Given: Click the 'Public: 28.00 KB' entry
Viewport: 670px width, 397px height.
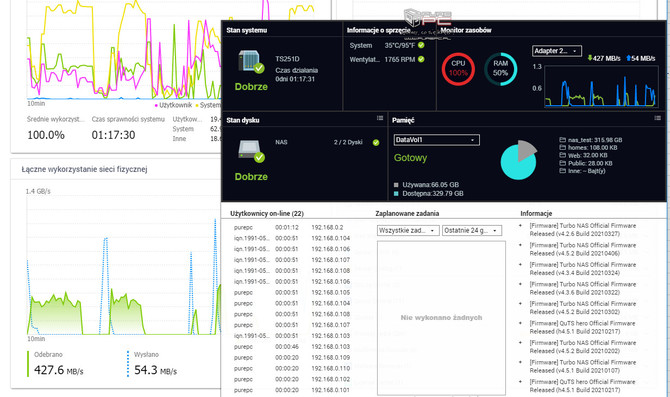Looking at the screenshot, I should [x=590, y=163].
